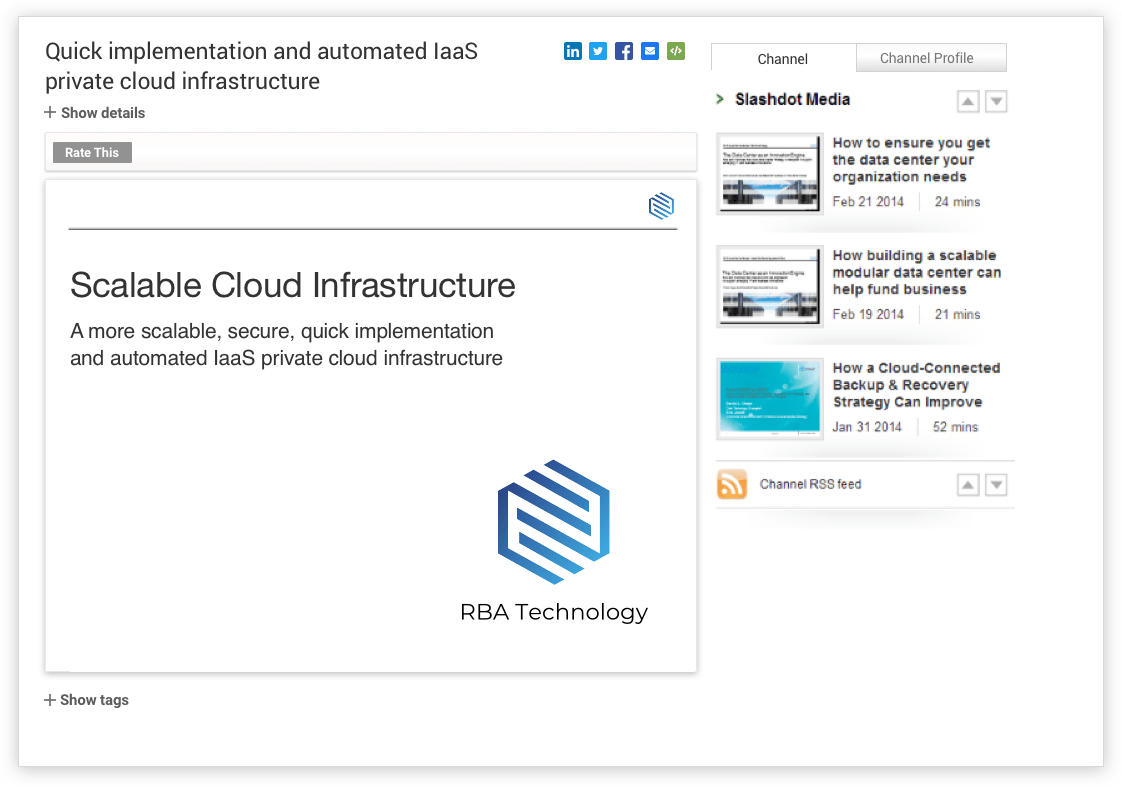Click the 'Feb 19 2014' date

pyautogui.click(x=868, y=314)
